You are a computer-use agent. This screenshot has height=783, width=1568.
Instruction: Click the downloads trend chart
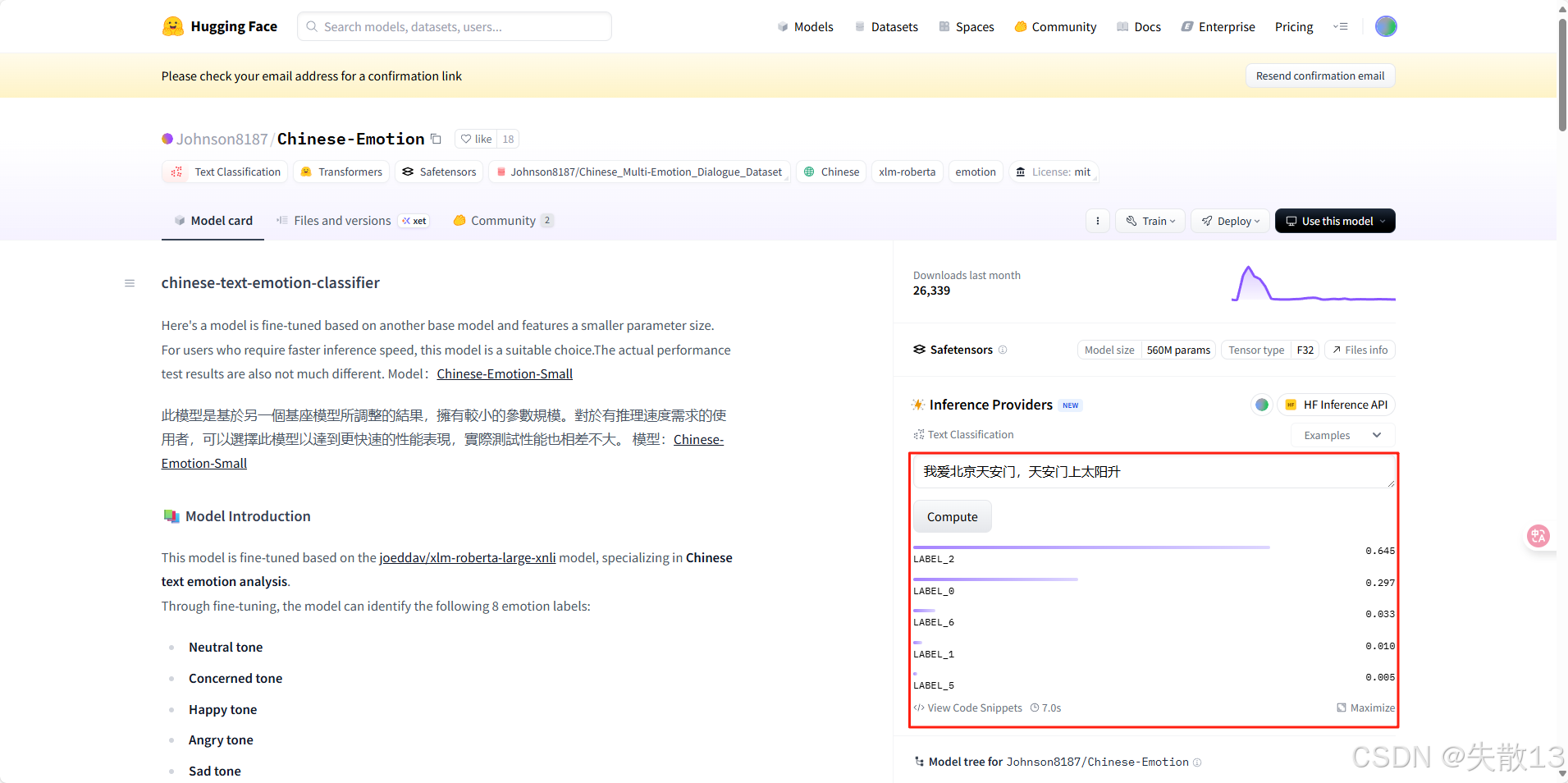click(x=1313, y=284)
